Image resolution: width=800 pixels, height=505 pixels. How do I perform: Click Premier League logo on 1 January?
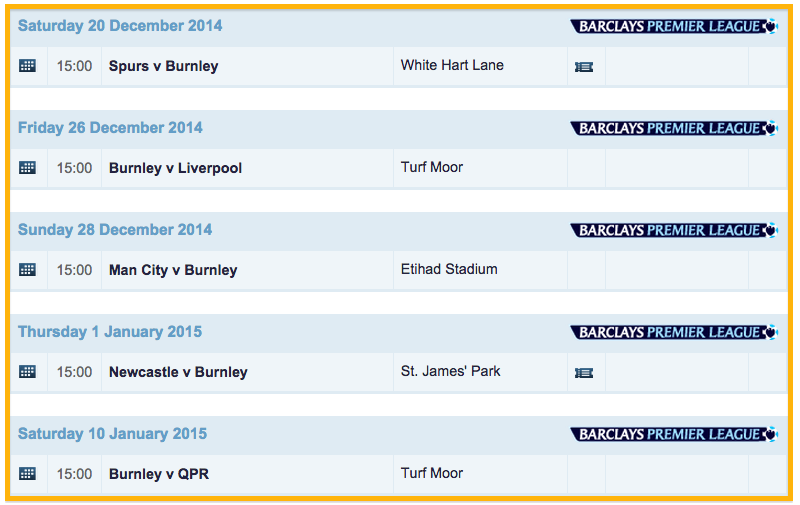674,332
